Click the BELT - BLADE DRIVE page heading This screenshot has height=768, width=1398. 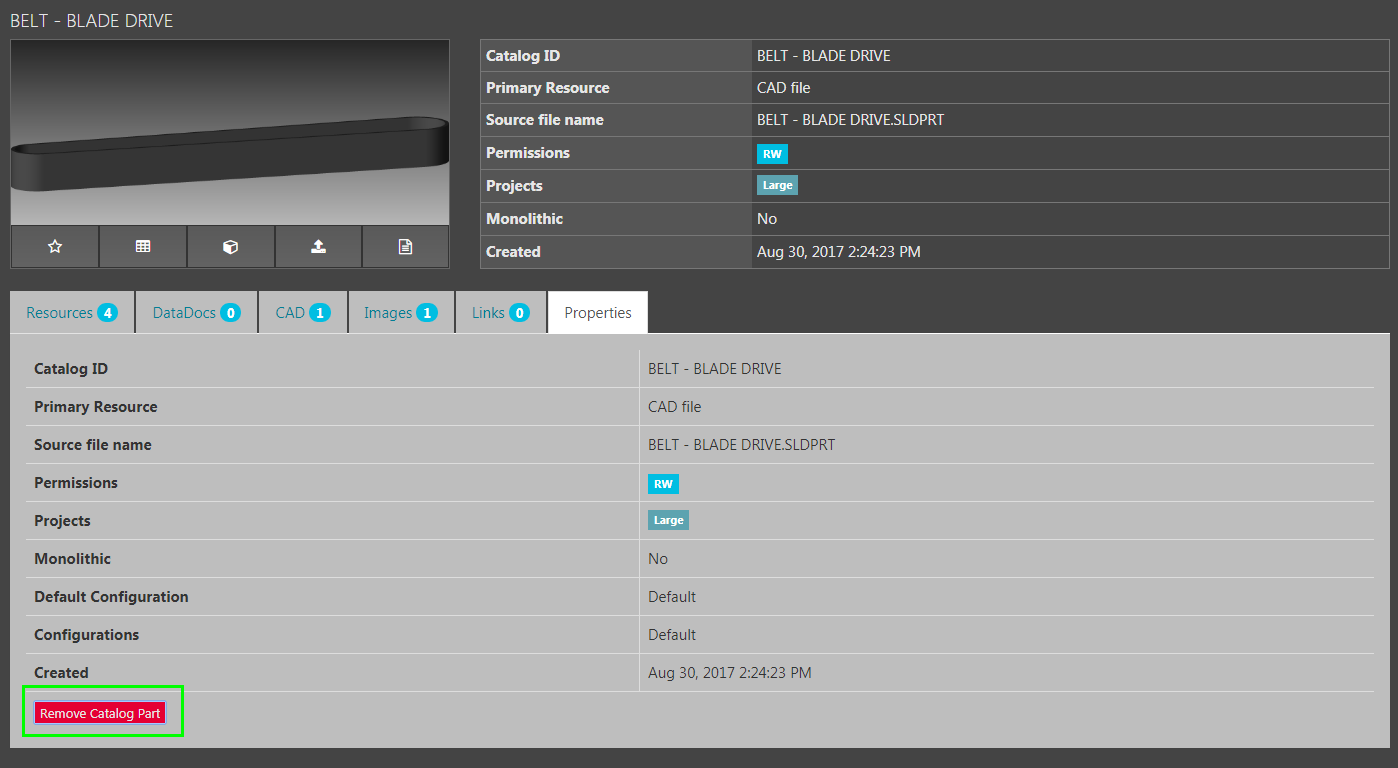coord(92,21)
